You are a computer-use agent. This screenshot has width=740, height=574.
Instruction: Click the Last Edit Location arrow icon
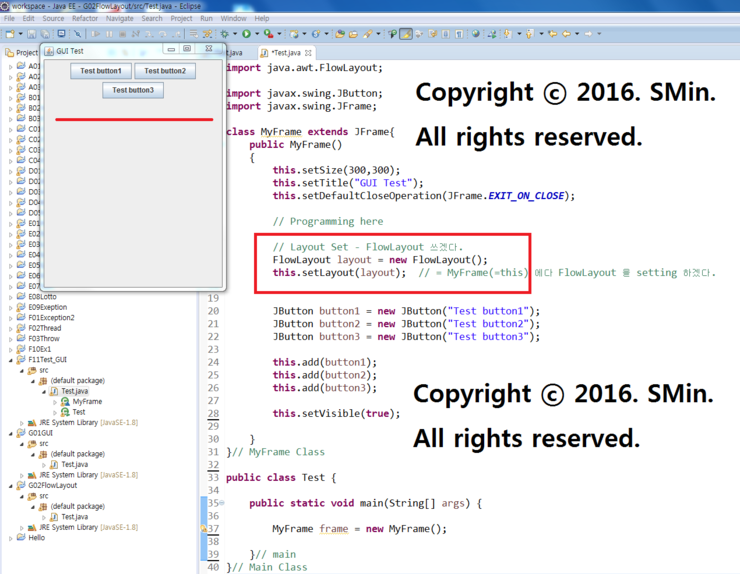point(553,34)
